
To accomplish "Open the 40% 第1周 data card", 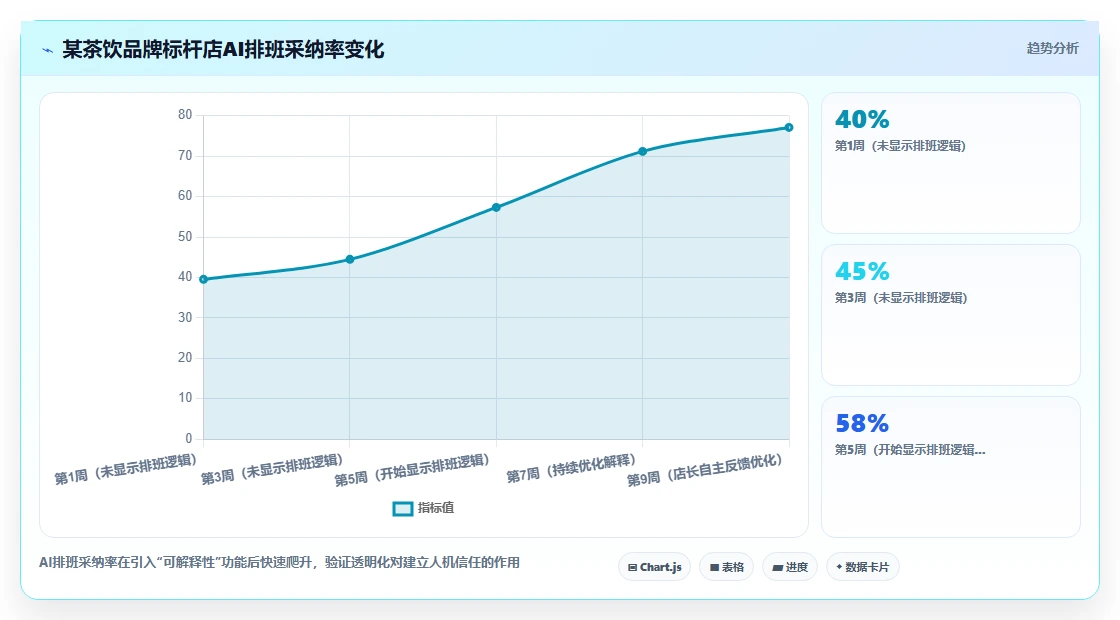I will (x=951, y=163).
